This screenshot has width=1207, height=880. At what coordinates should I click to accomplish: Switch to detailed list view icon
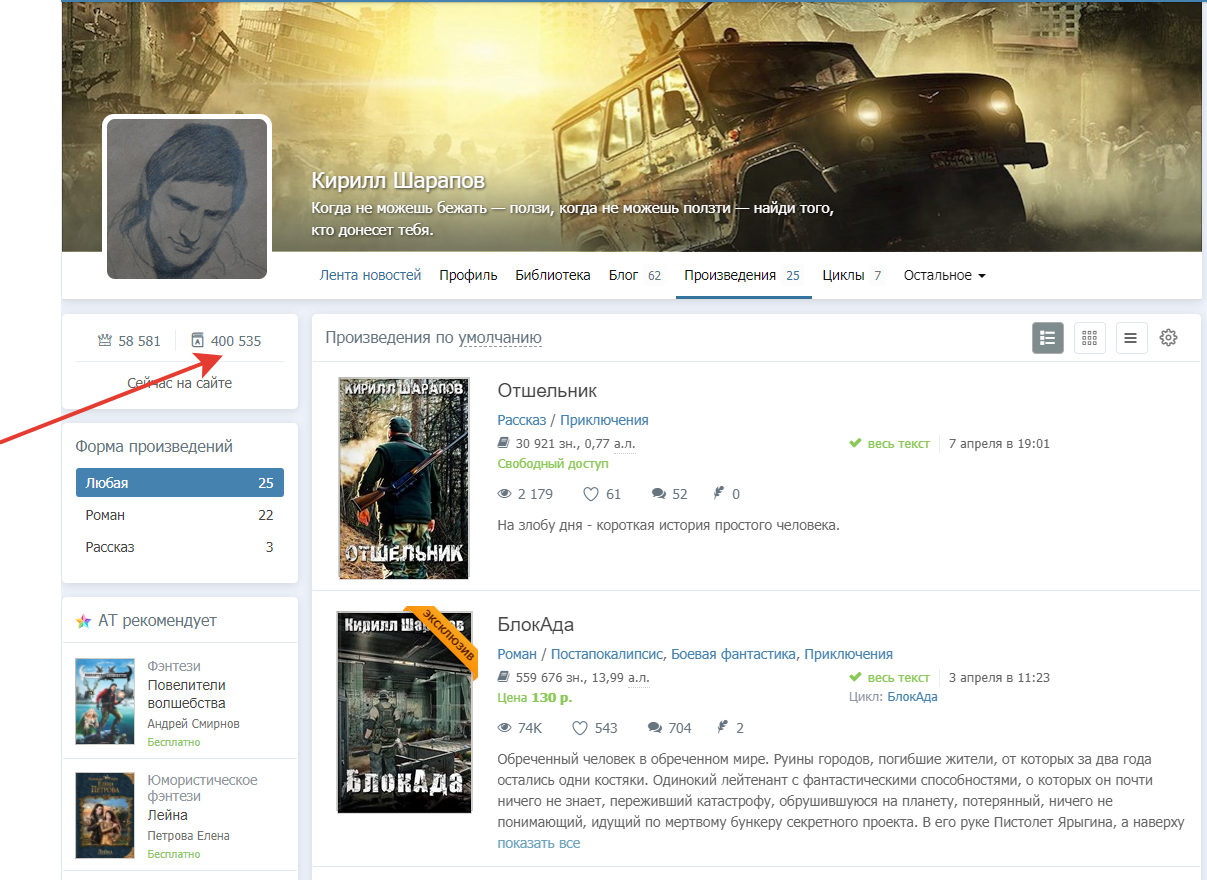1048,338
